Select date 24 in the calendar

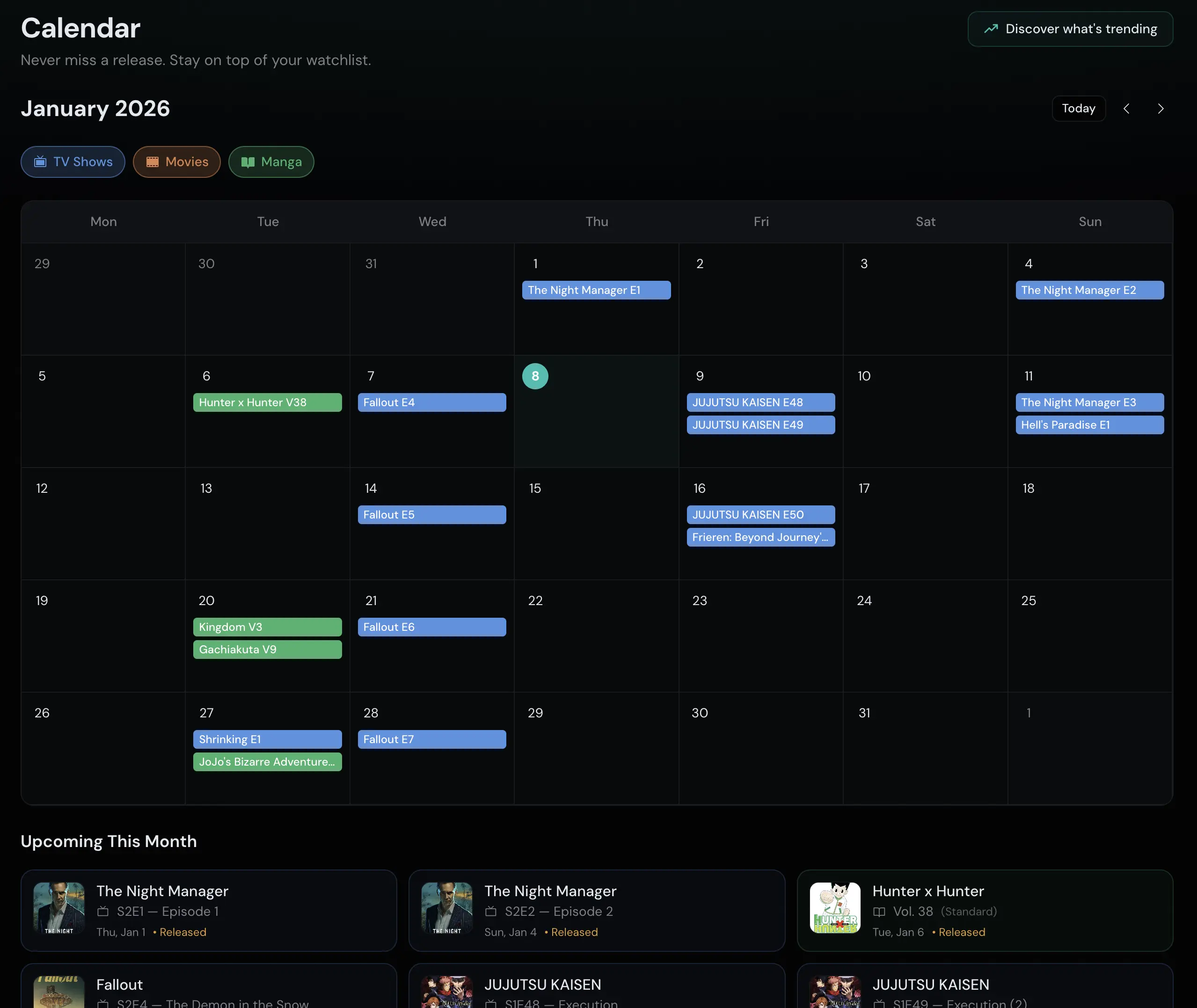(864, 600)
